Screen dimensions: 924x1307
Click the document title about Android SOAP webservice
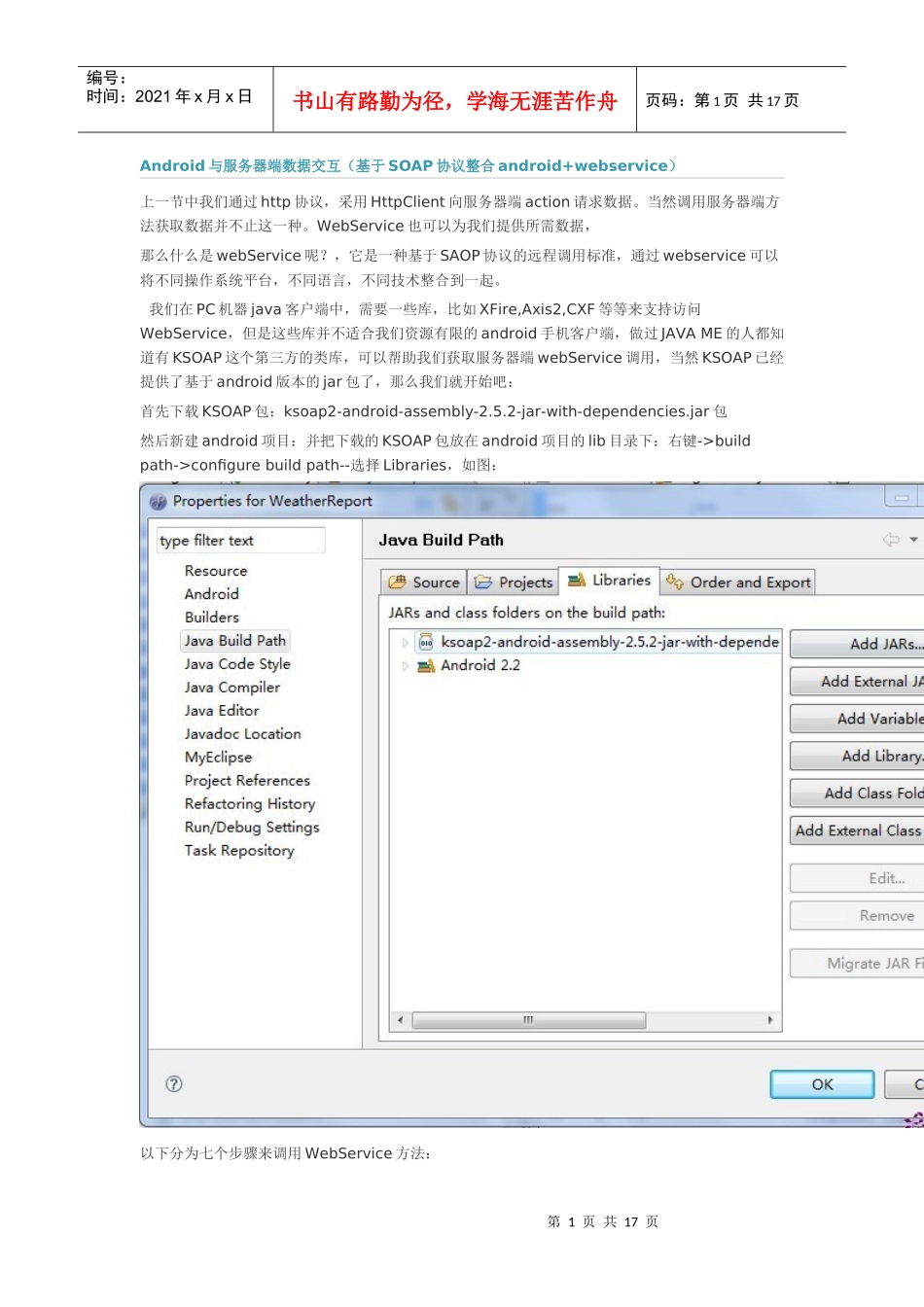pyautogui.click(x=409, y=166)
